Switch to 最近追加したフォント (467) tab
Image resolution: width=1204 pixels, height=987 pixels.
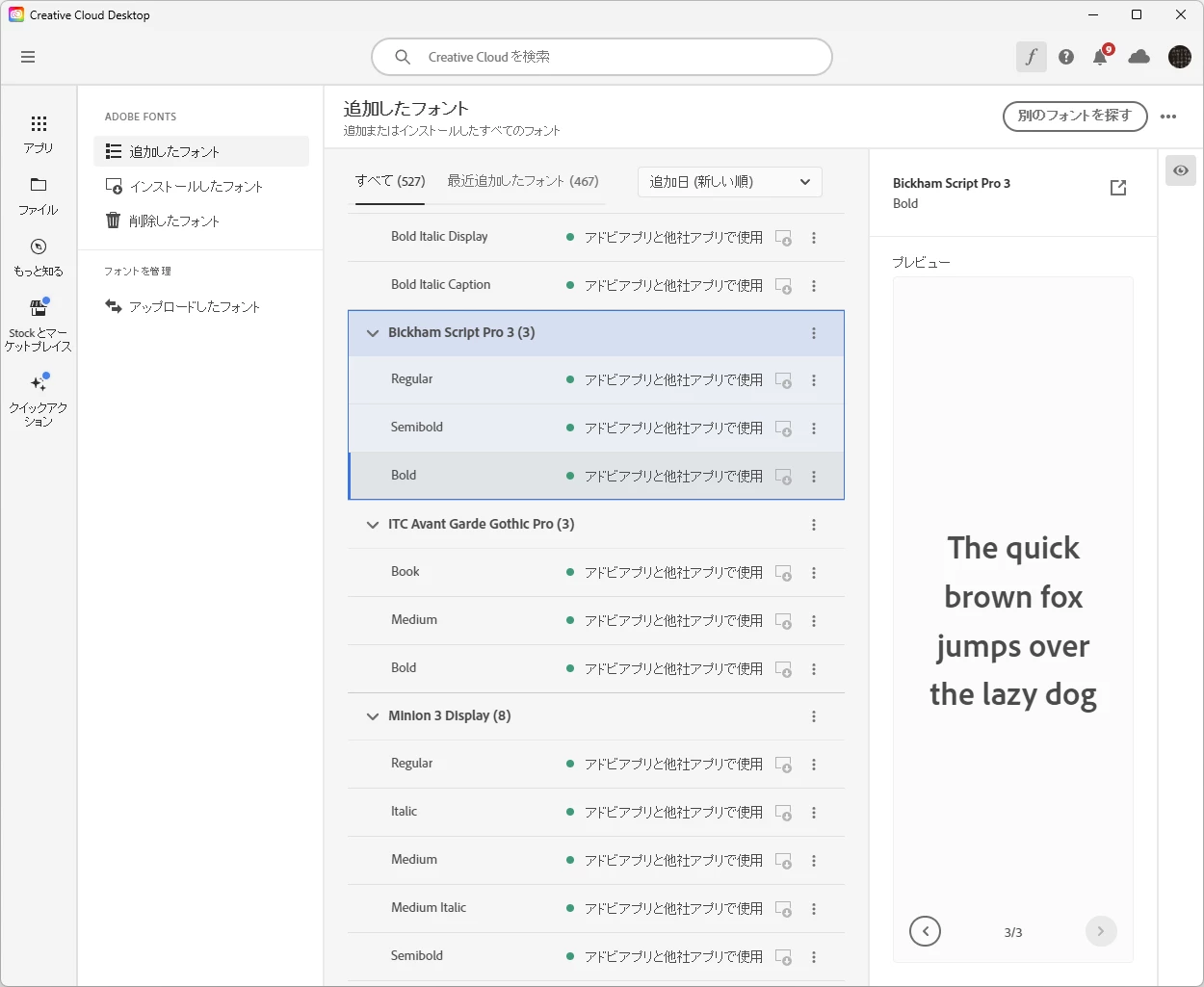(x=523, y=181)
